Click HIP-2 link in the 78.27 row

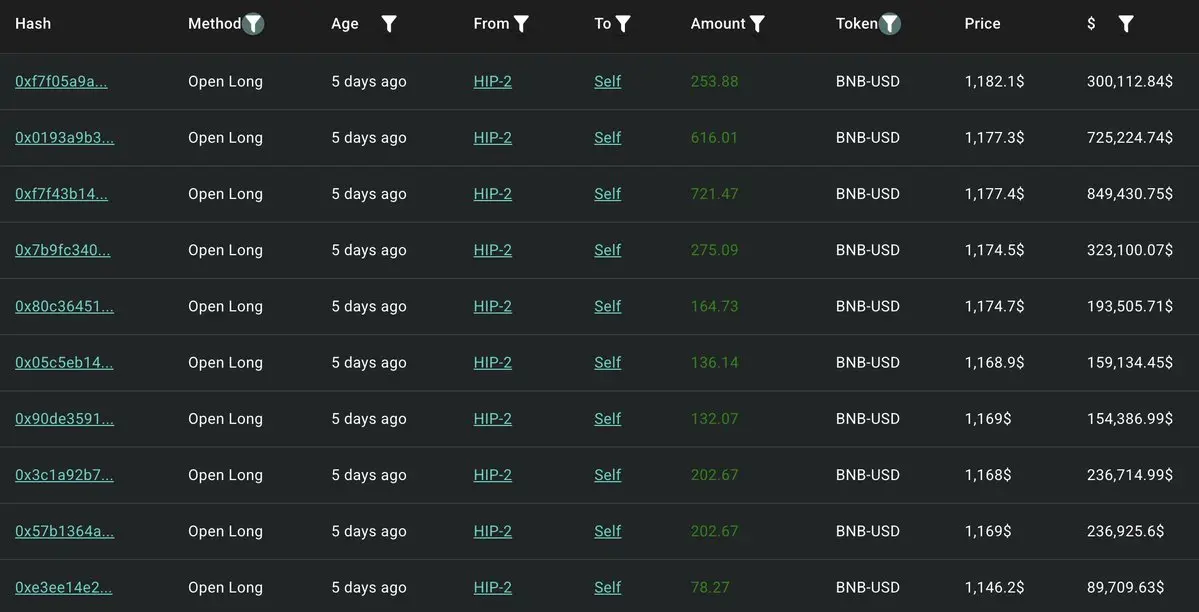492,588
